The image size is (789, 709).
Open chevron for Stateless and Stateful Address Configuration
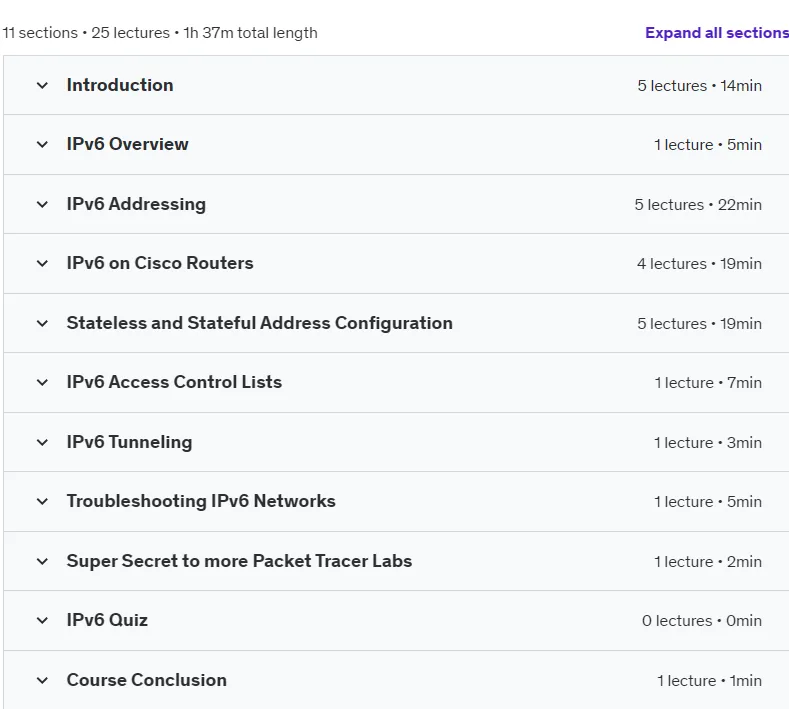pos(43,324)
